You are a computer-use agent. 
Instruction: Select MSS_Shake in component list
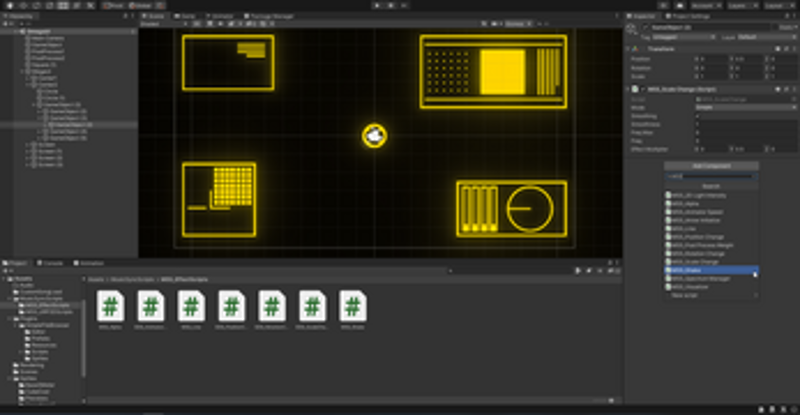point(711,270)
